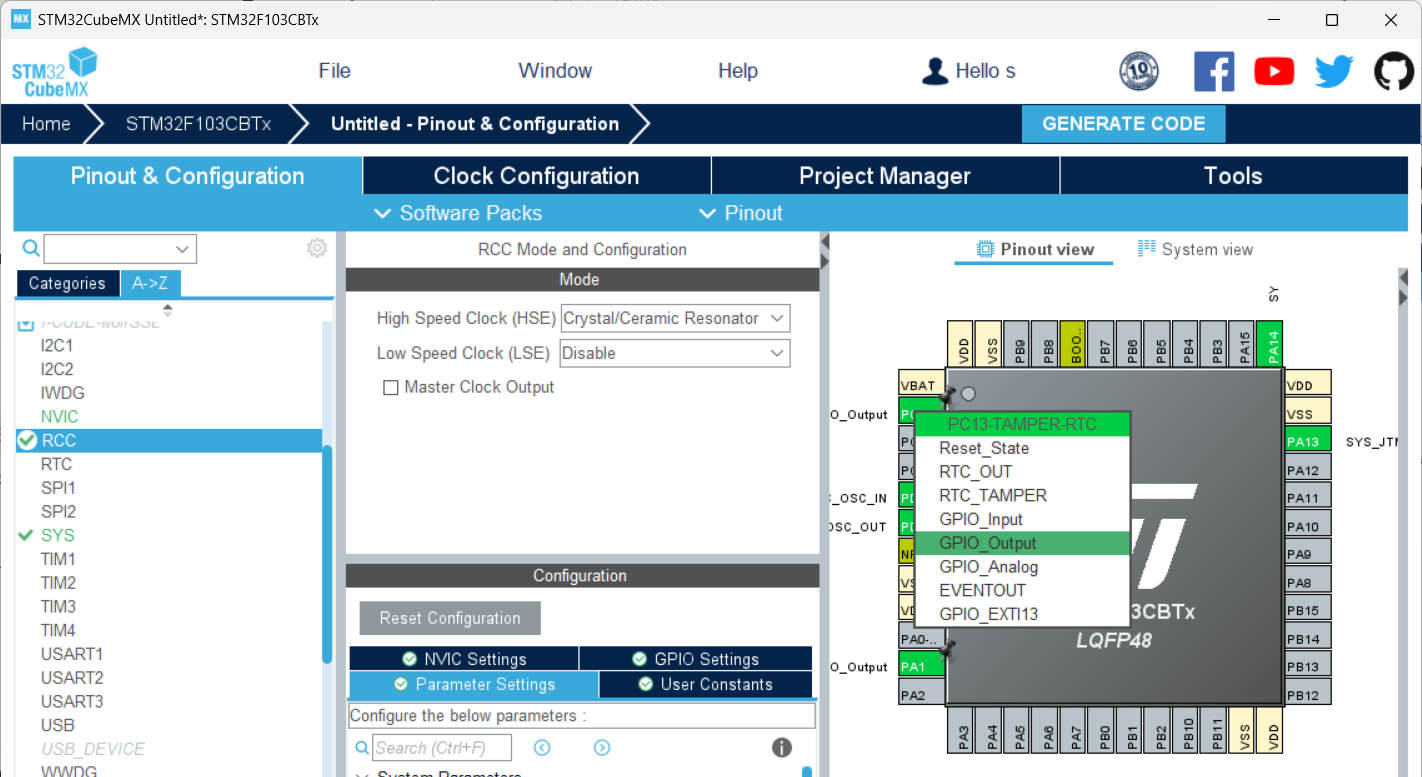This screenshot has height=777, width=1422.
Task: Click the GENERATE CODE button
Action: tap(1123, 124)
